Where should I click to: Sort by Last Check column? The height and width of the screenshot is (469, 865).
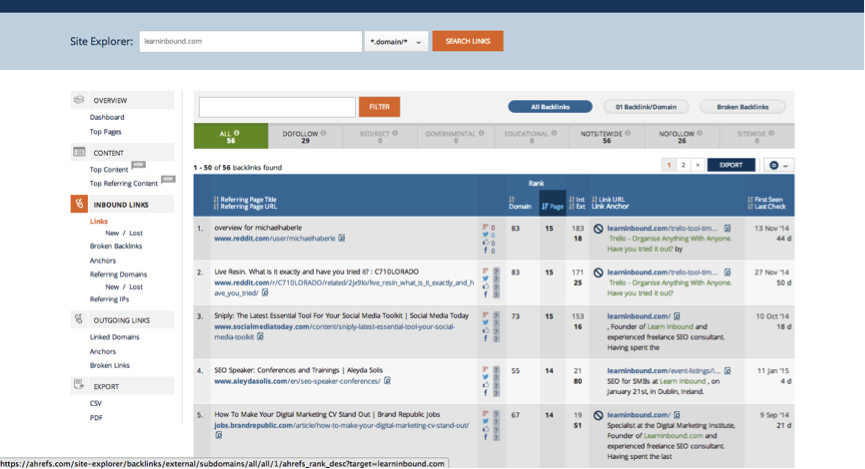tap(766, 206)
